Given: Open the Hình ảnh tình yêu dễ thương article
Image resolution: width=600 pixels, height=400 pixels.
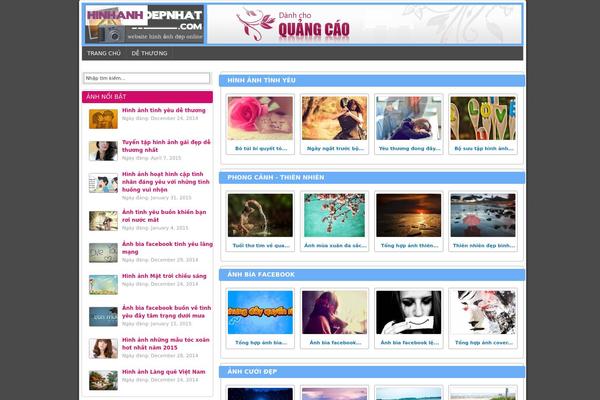Looking at the screenshot, I should tap(164, 110).
